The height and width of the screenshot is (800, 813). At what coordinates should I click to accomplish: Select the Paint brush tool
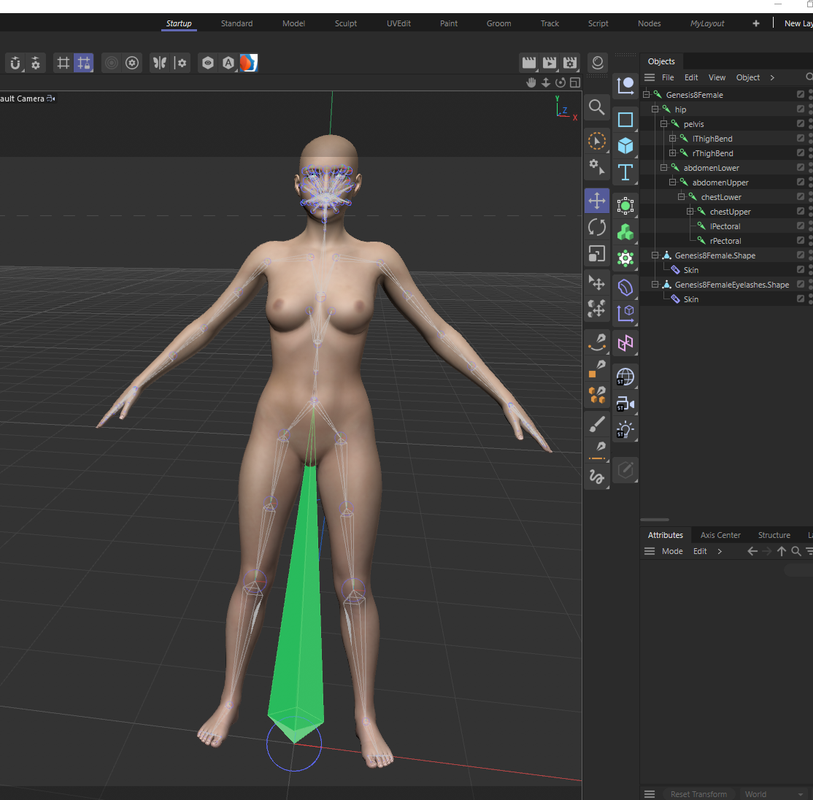click(x=597, y=424)
